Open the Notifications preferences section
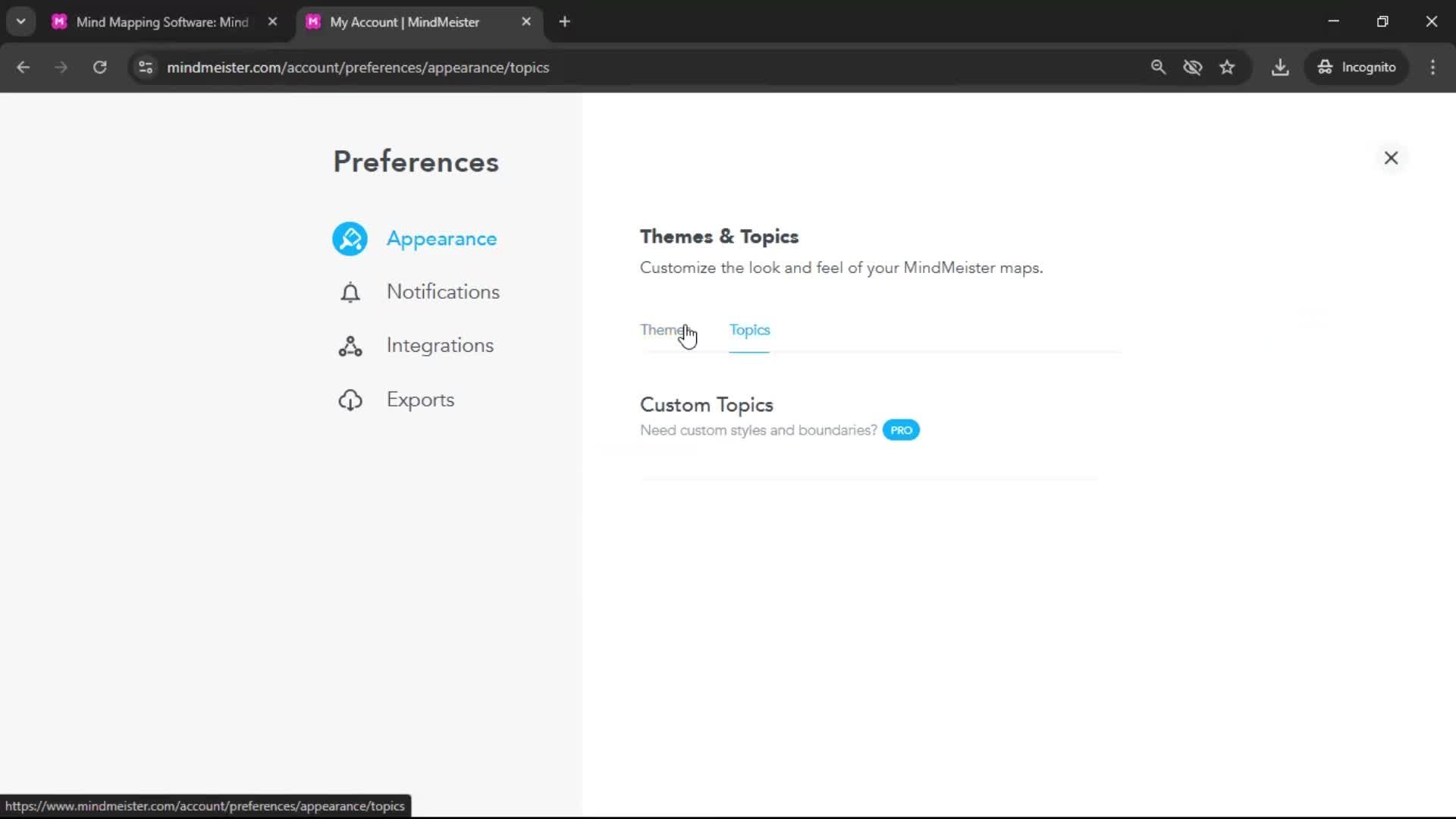Screen dimensions: 1456x819 [x=443, y=292]
